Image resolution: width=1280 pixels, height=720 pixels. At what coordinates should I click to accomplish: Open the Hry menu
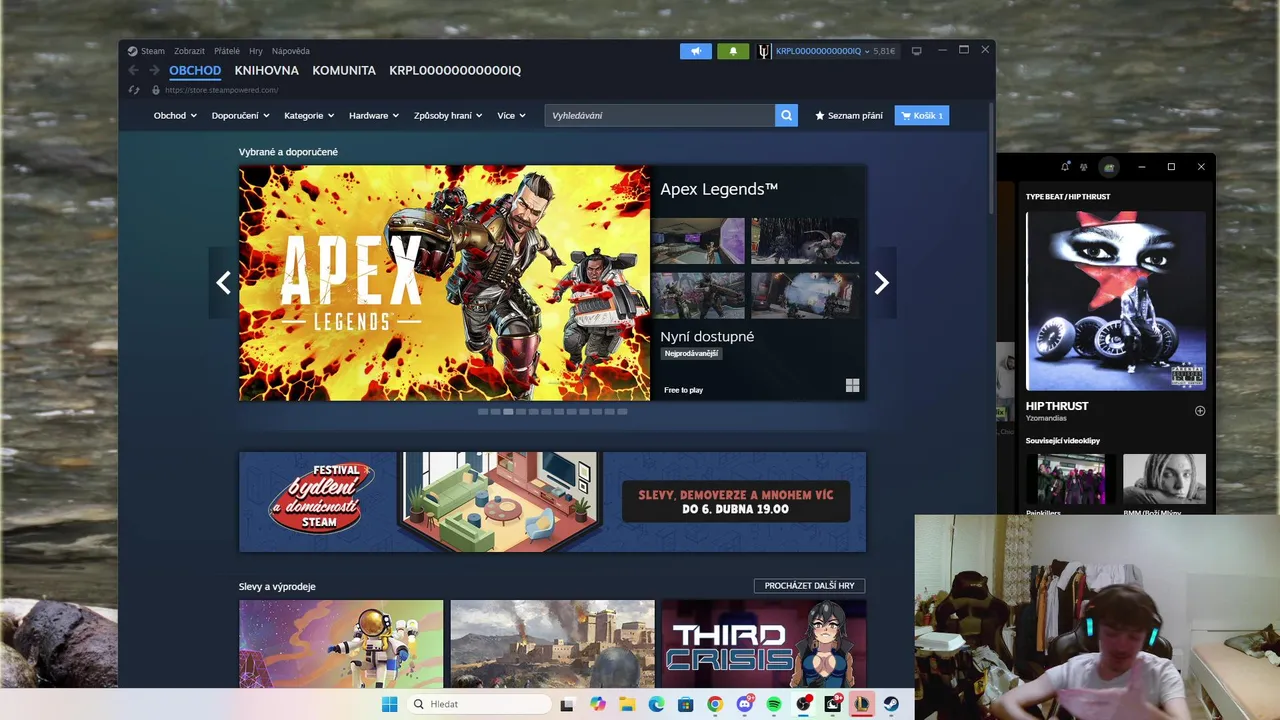click(x=256, y=51)
